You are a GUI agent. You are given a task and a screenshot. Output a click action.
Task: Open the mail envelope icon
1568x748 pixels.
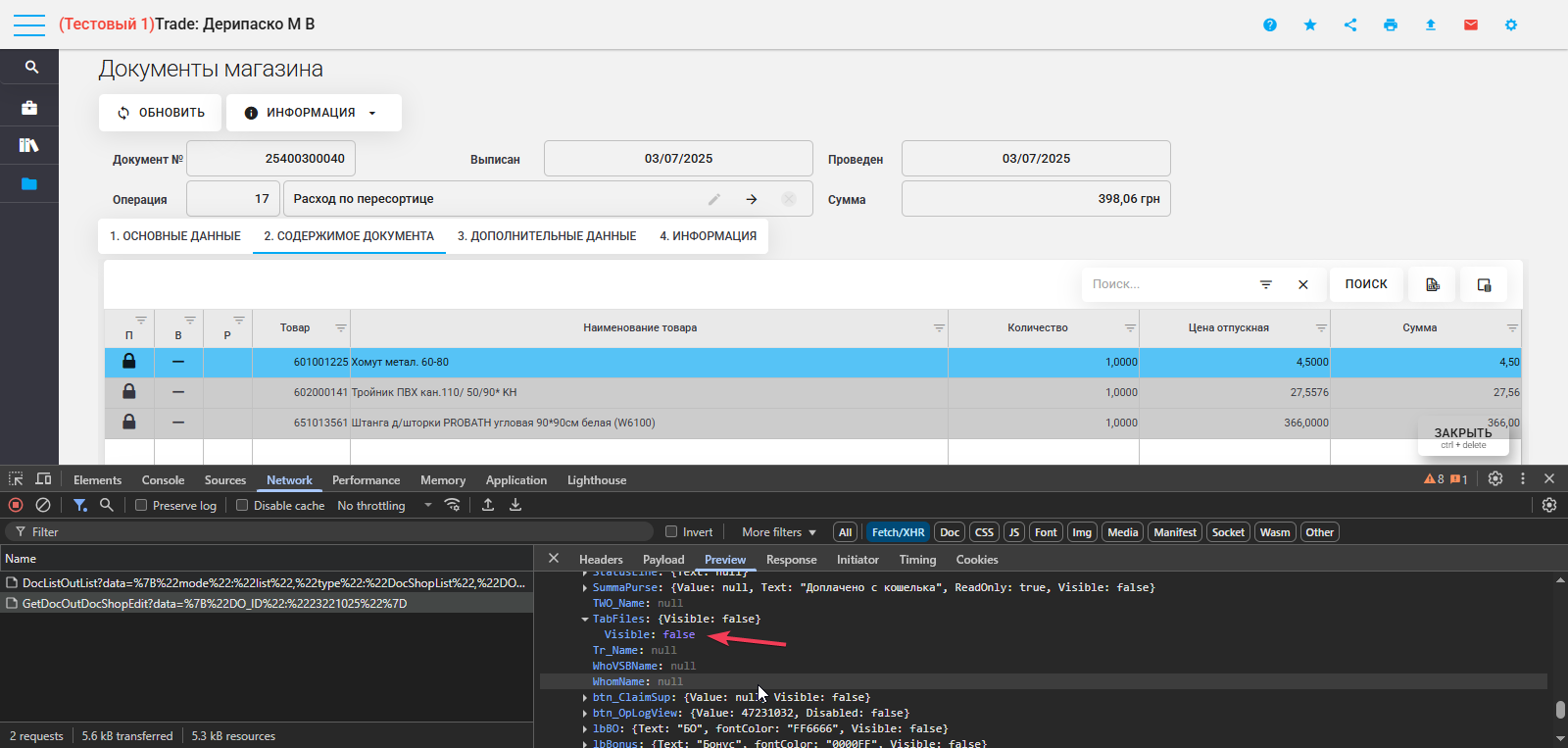pyautogui.click(x=1471, y=25)
